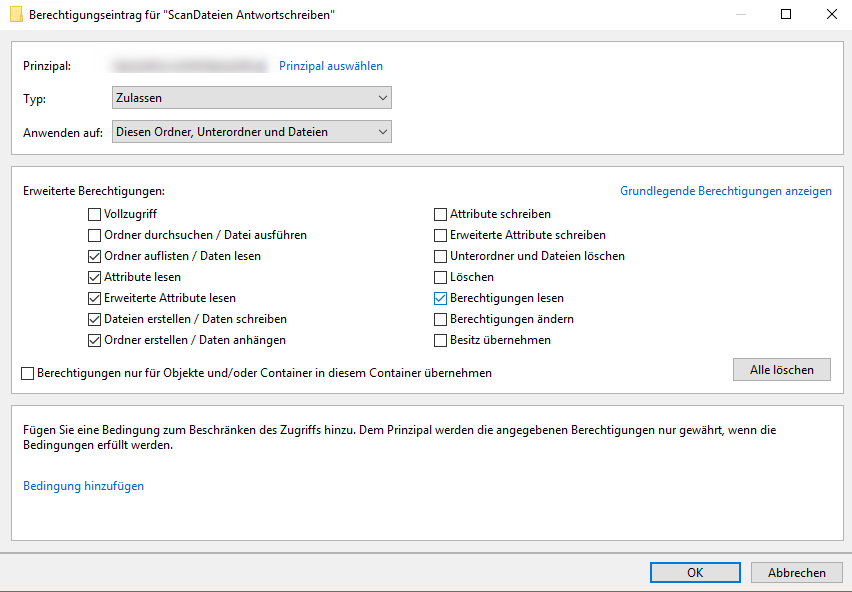Screen dimensions: 852x592
Task: Click the Erweiterte Berechtigungen heading
Action: (94, 191)
